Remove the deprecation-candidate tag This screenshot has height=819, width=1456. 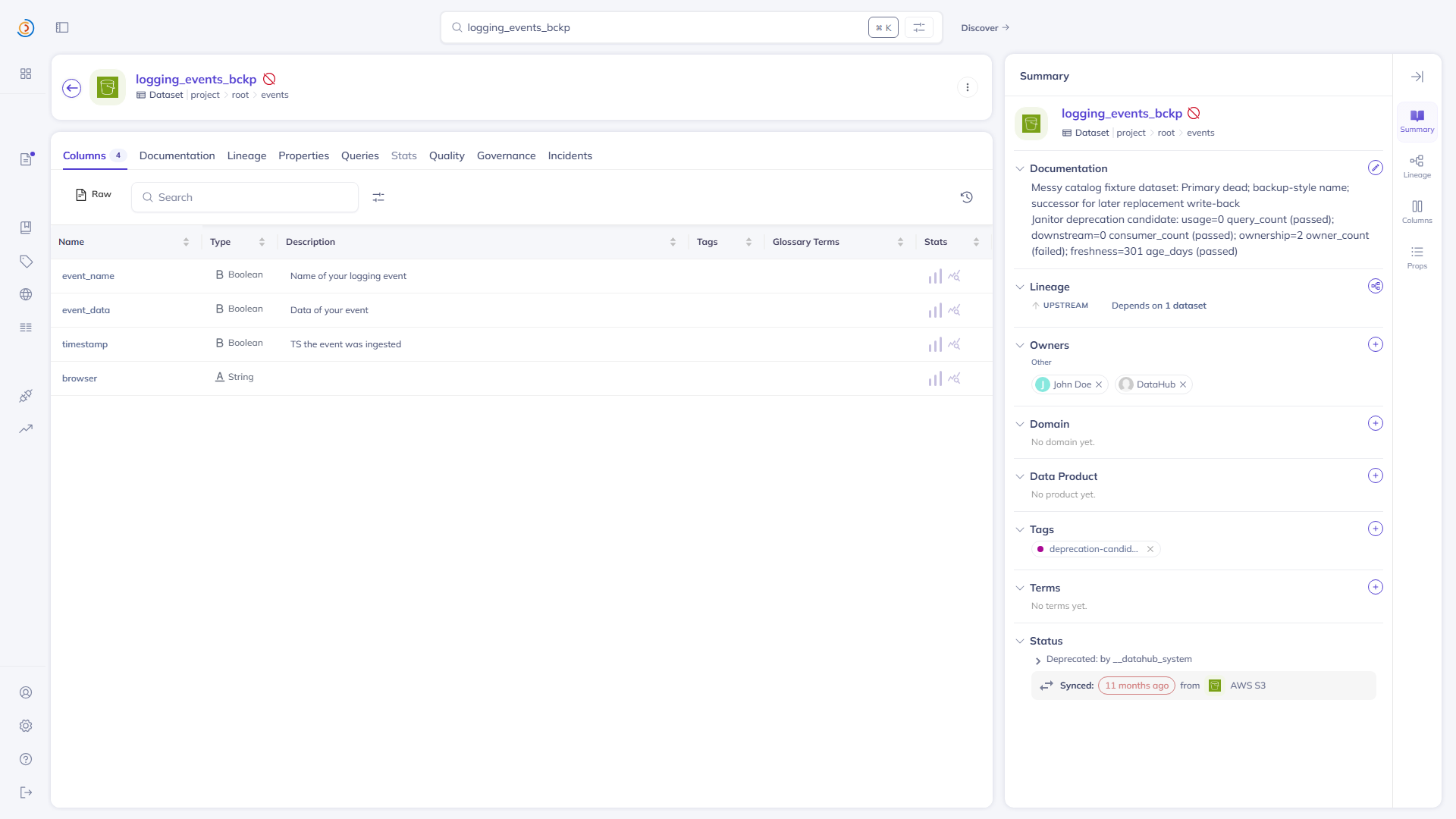tap(1150, 549)
